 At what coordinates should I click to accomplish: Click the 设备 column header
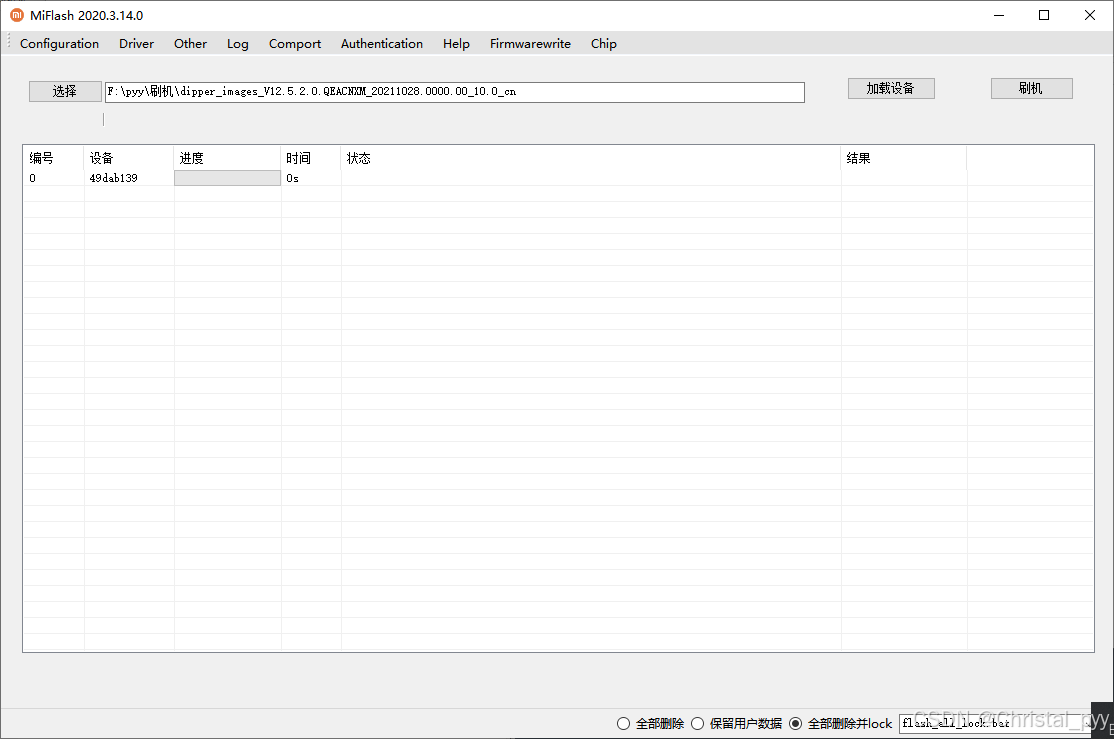[x=129, y=158]
